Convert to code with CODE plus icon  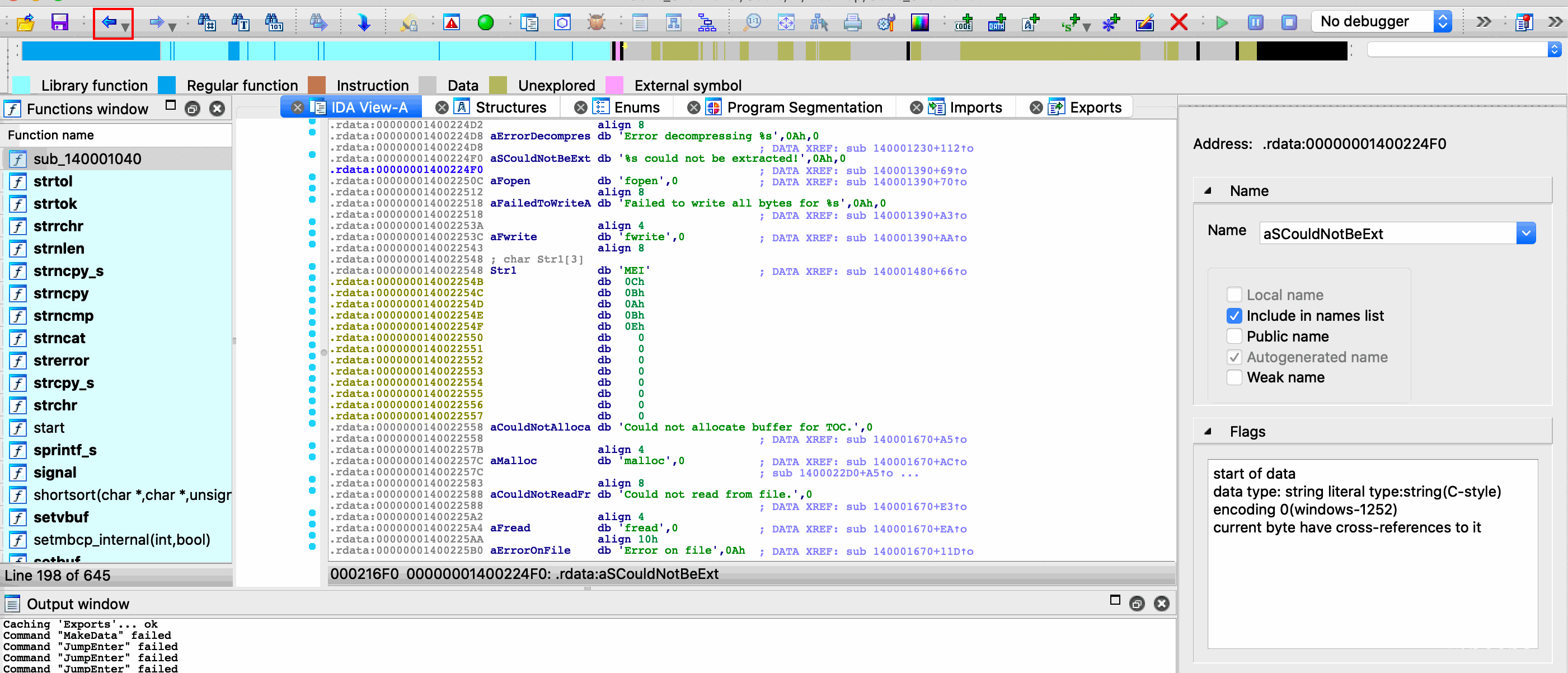pos(964,22)
